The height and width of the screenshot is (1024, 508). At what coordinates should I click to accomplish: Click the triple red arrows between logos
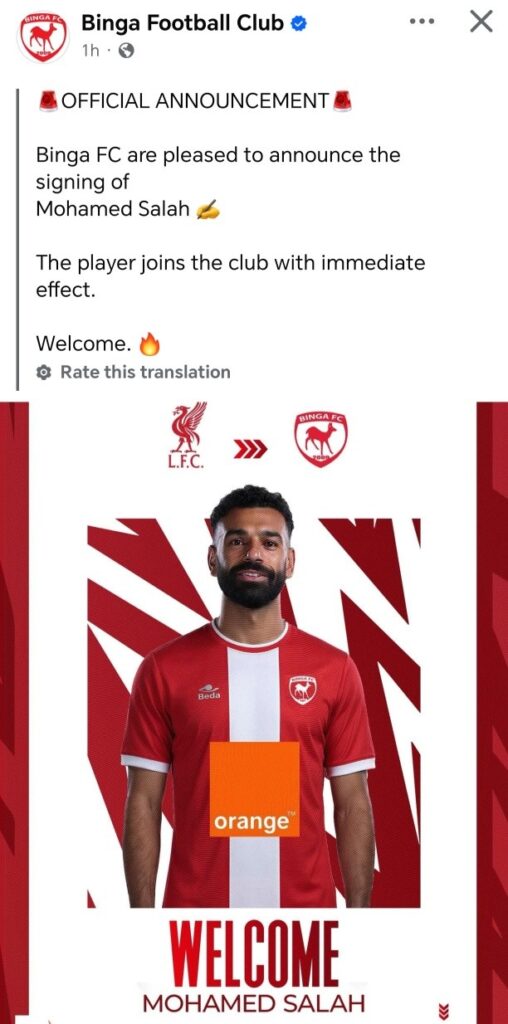coord(251,449)
